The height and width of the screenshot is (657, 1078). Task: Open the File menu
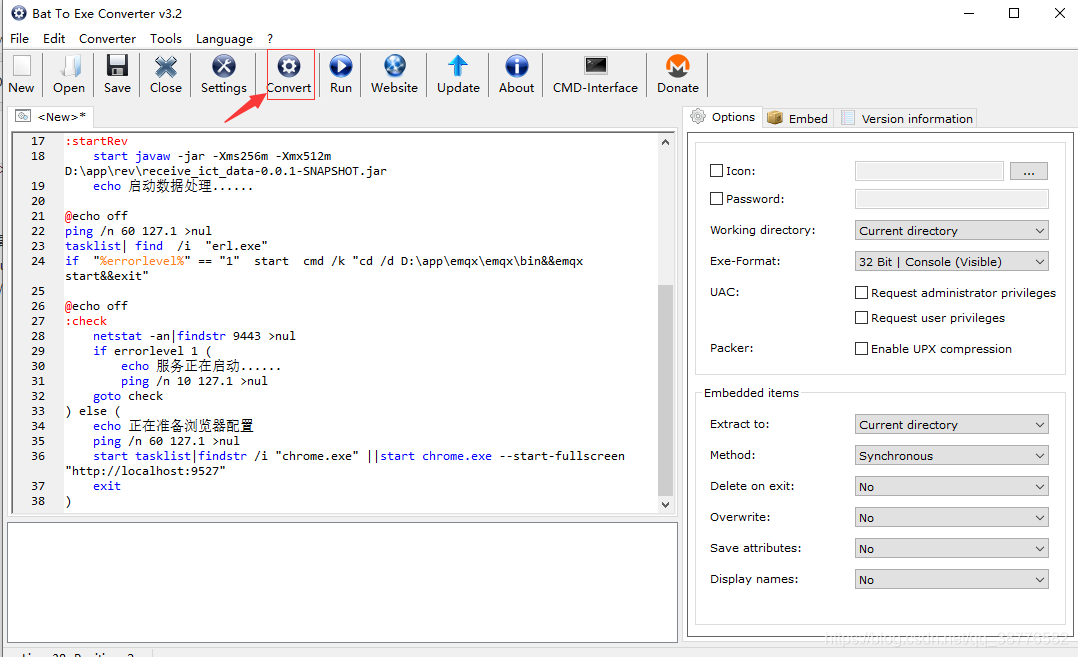[19, 38]
